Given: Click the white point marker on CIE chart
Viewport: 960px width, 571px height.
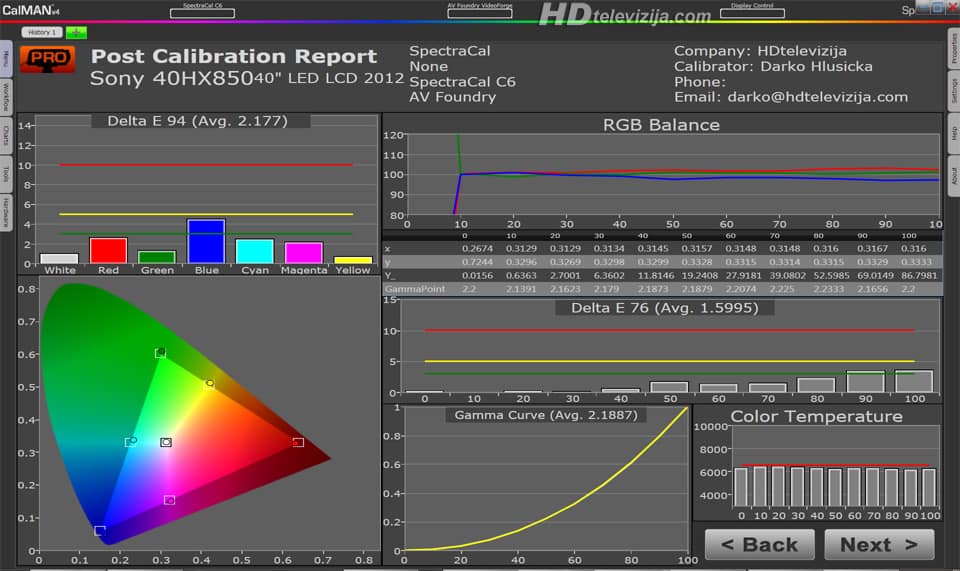Looking at the screenshot, I should 166,442.
